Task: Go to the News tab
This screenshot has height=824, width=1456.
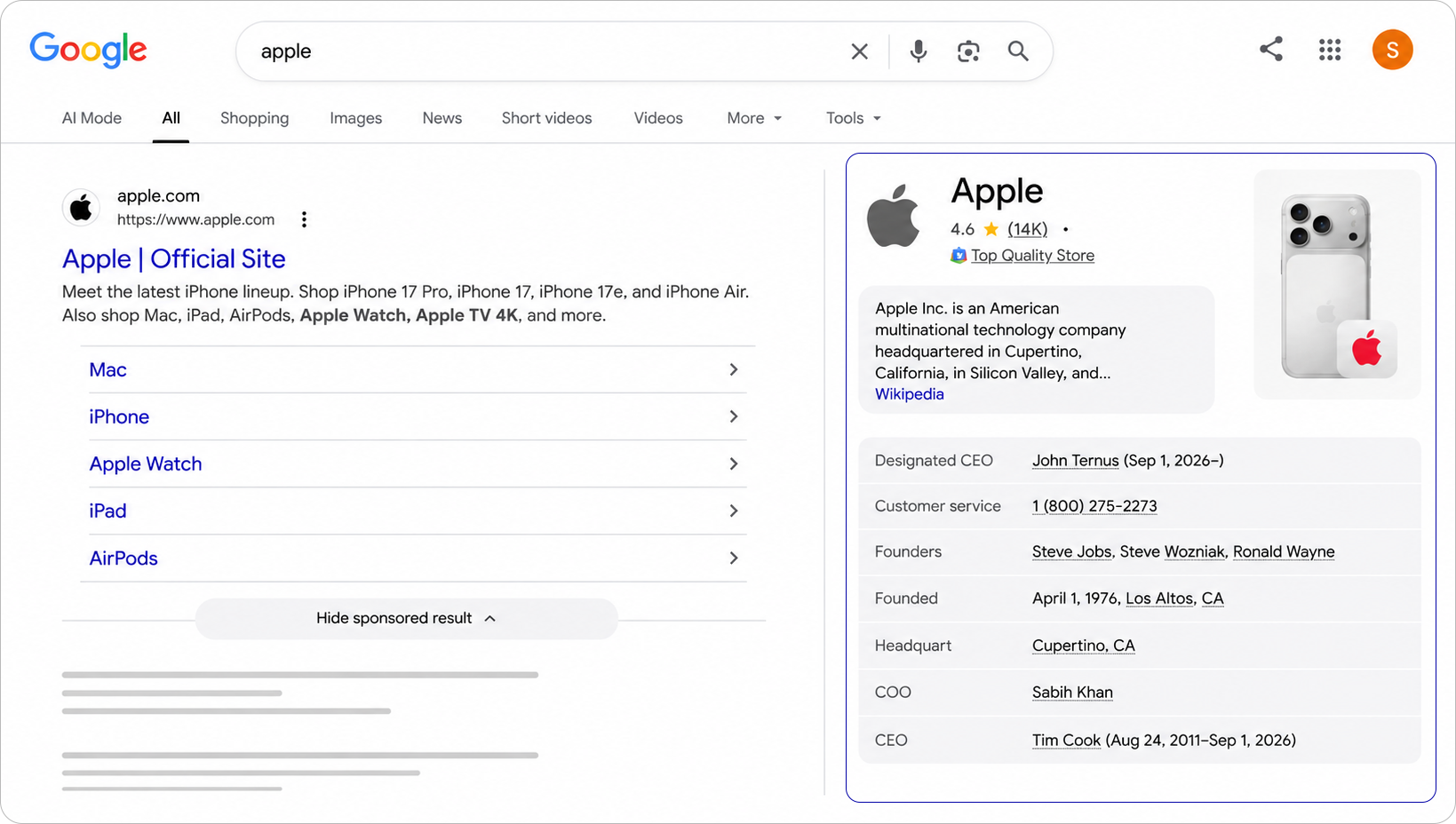Action: point(442,118)
